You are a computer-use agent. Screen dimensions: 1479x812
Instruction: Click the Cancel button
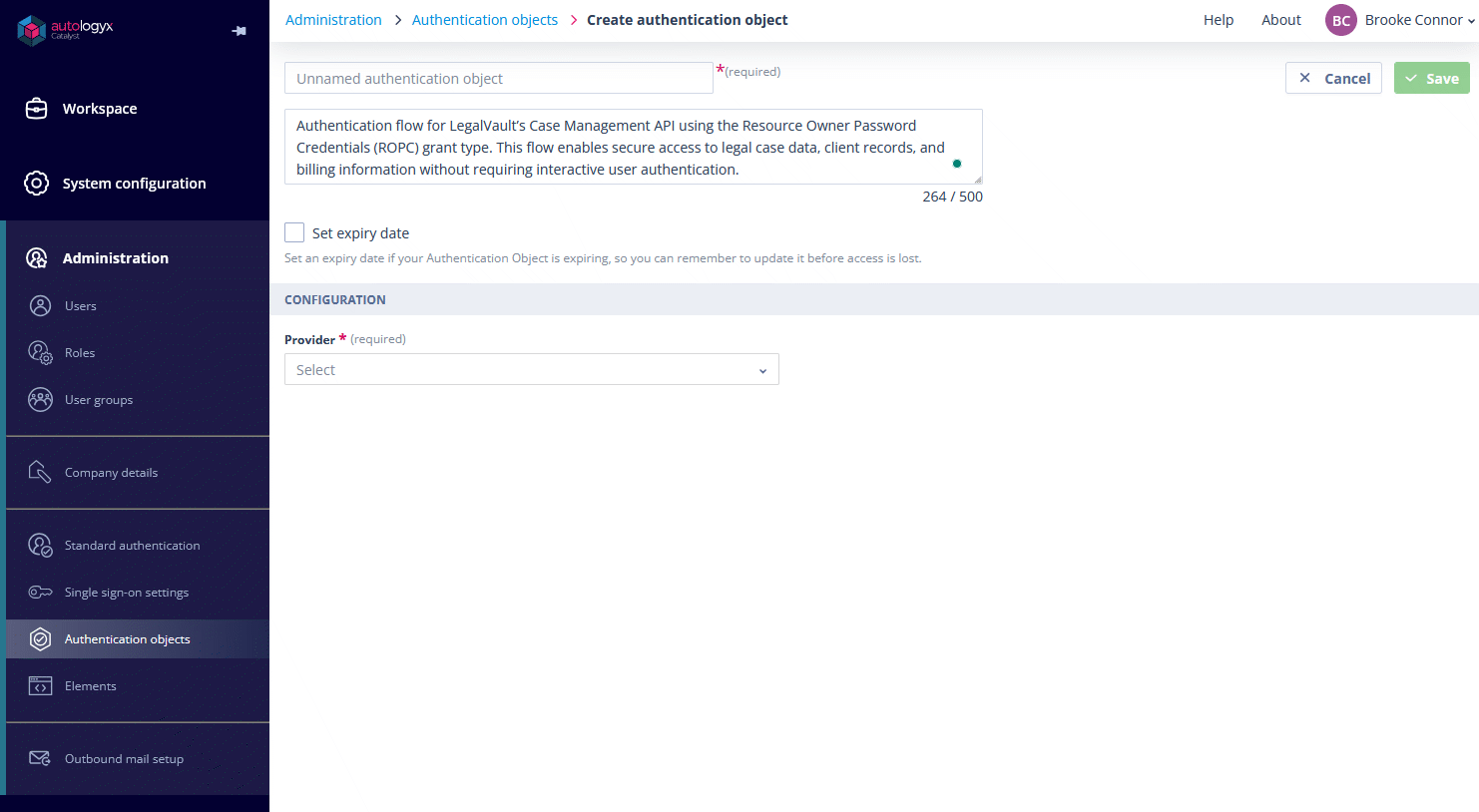(x=1333, y=78)
